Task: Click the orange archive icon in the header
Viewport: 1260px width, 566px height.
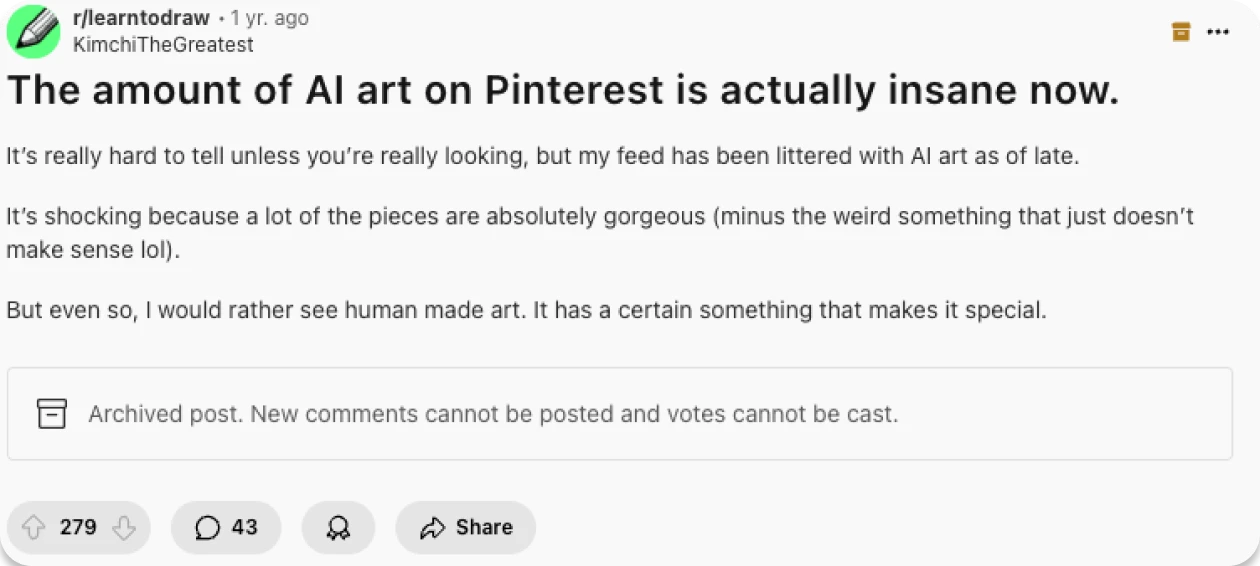Action: (1181, 32)
